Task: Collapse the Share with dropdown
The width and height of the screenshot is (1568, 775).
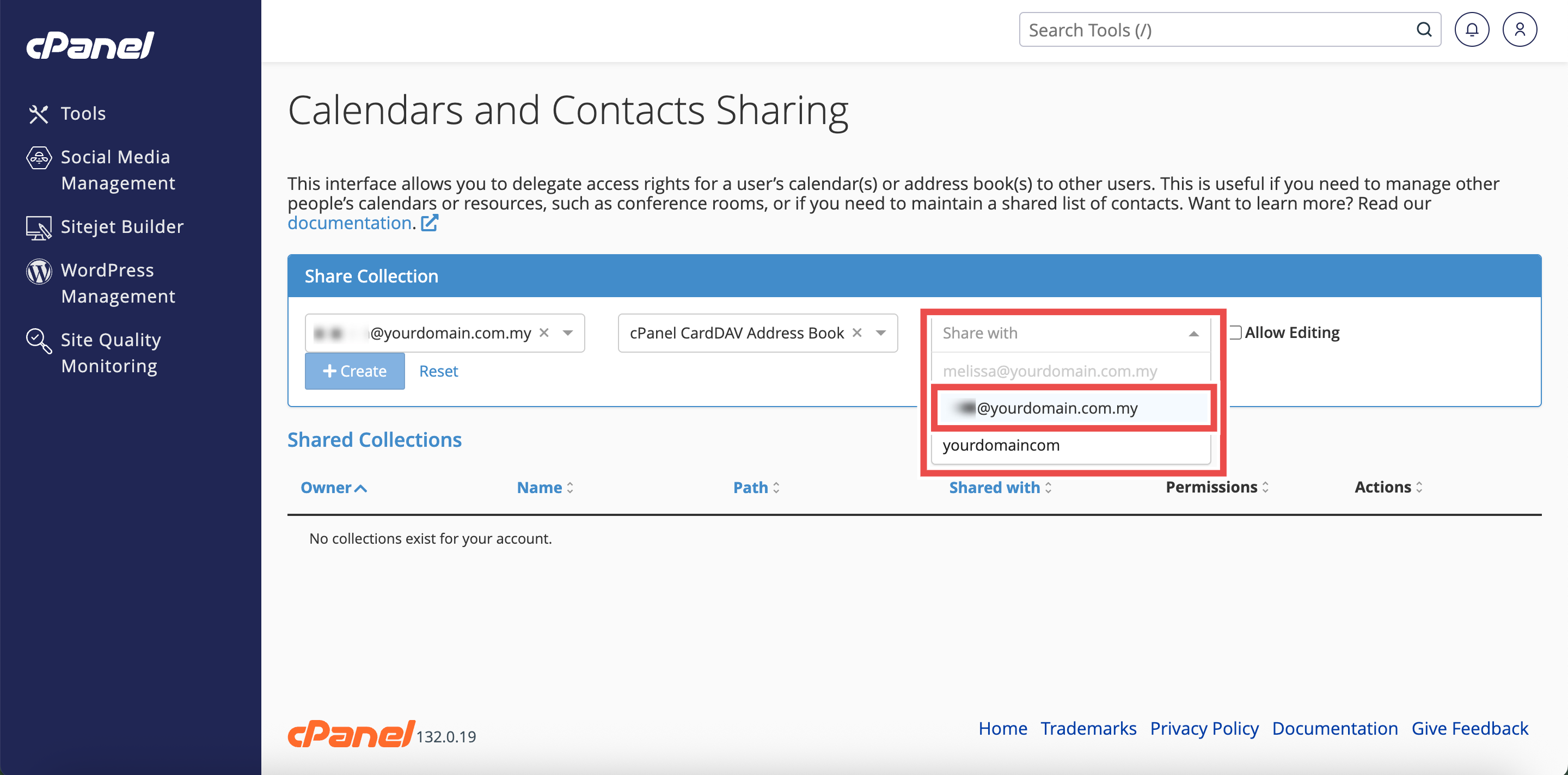Action: pos(1193,334)
